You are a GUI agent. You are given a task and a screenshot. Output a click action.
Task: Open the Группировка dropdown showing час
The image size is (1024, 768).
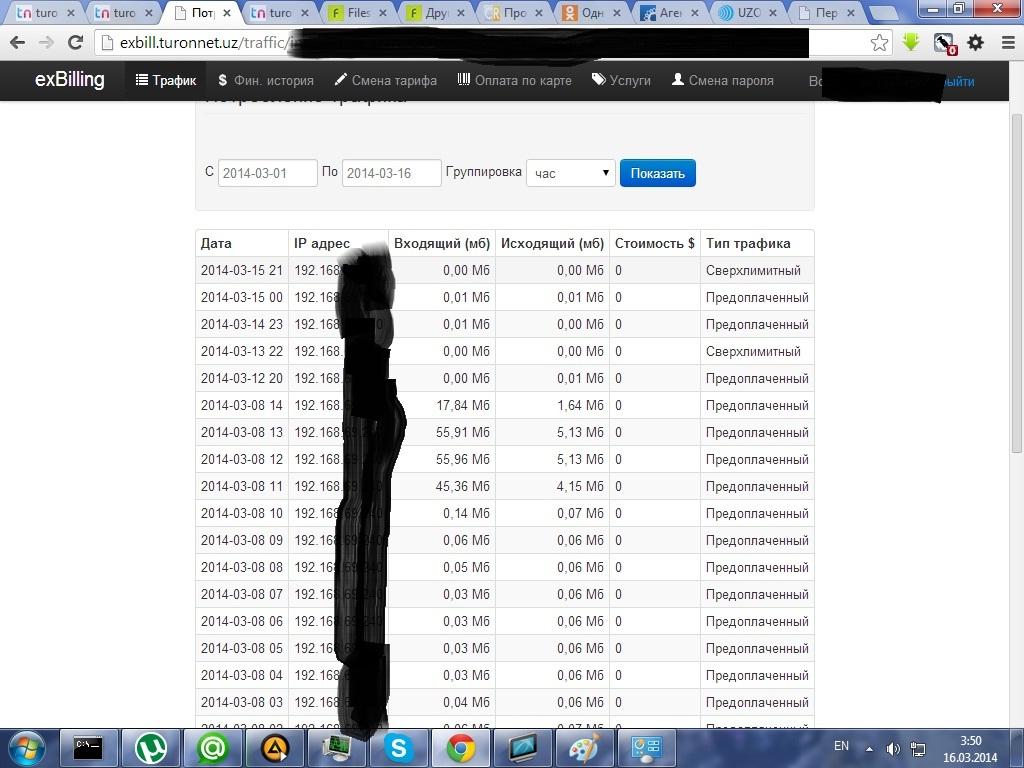[571, 173]
